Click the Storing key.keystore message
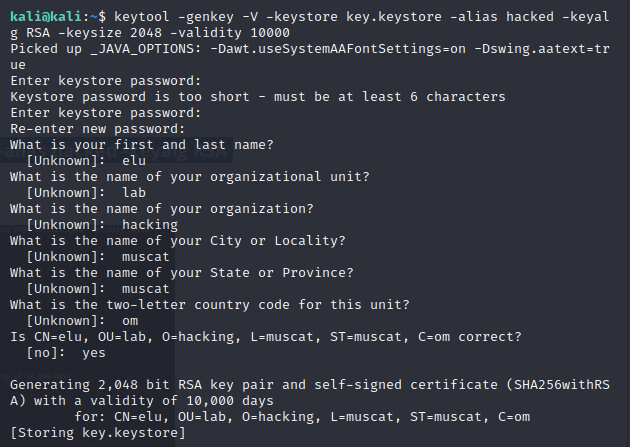The height and width of the screenshot is (447, 630). [x=97, y=433]
